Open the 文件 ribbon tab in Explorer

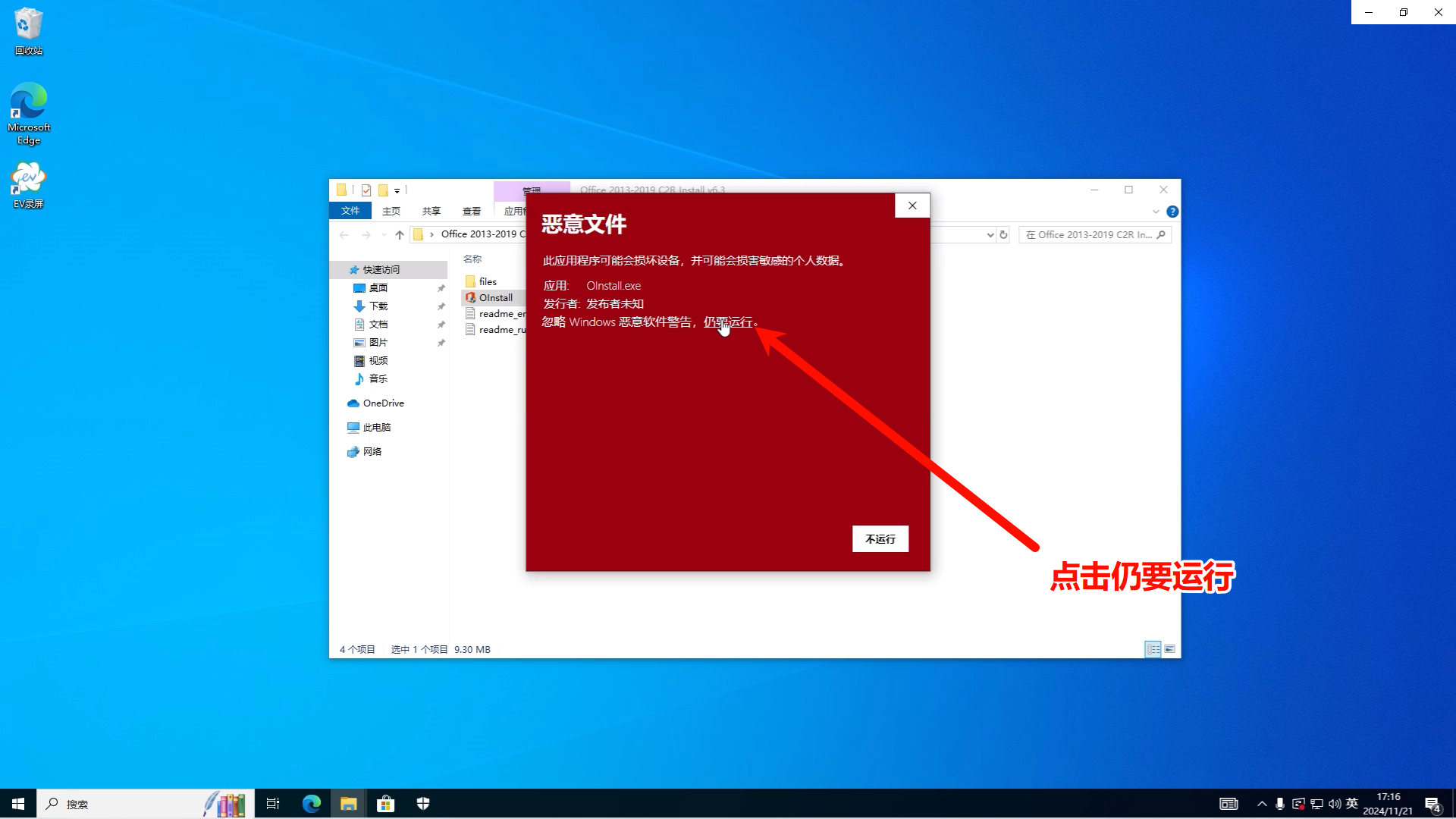pos(350,211)
